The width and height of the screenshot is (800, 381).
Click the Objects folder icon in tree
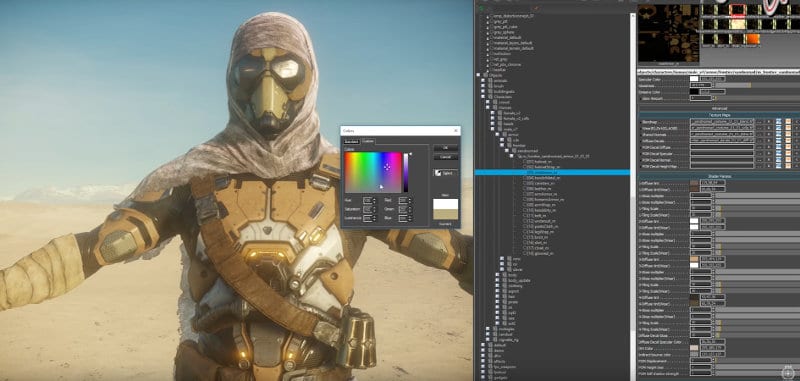(x=485, y=75)
